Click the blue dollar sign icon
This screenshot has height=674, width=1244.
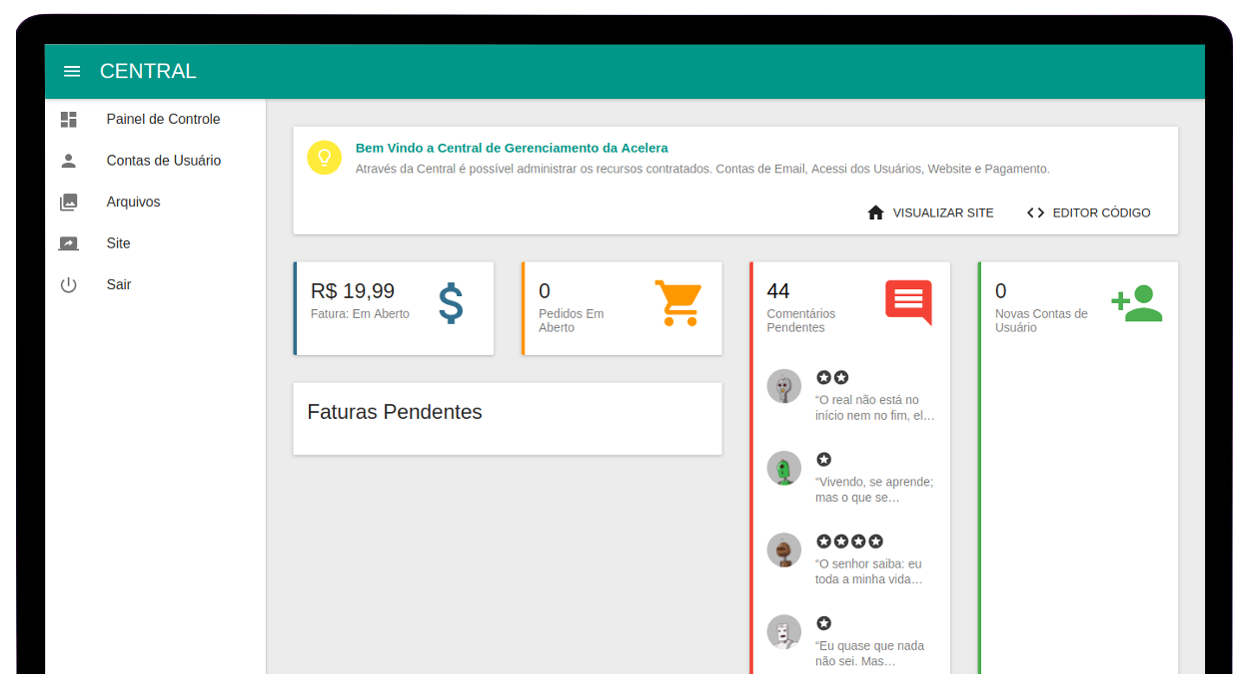(451, 303)
